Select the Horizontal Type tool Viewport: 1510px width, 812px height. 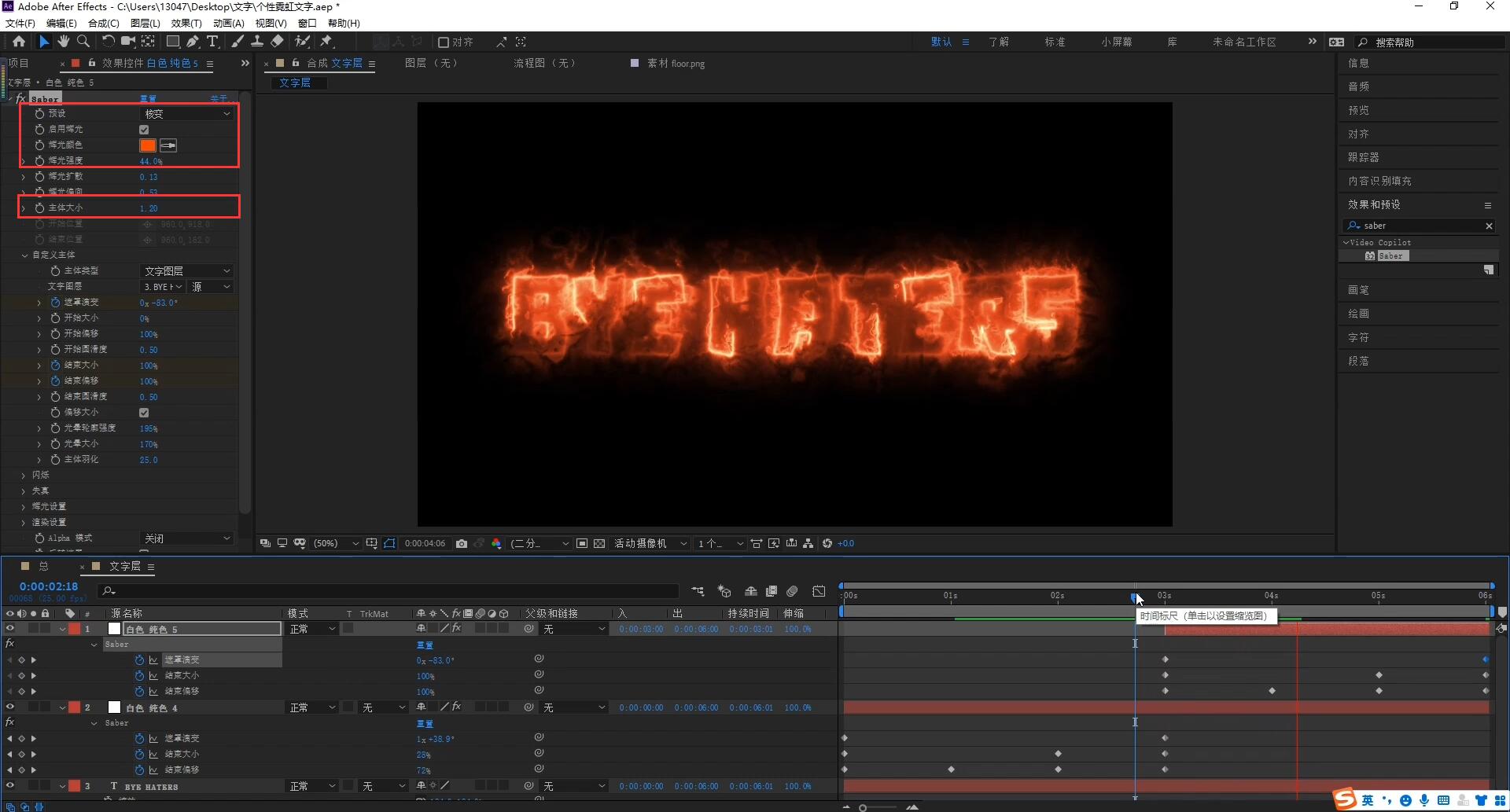pyautogui.click(x=212, y=42)
